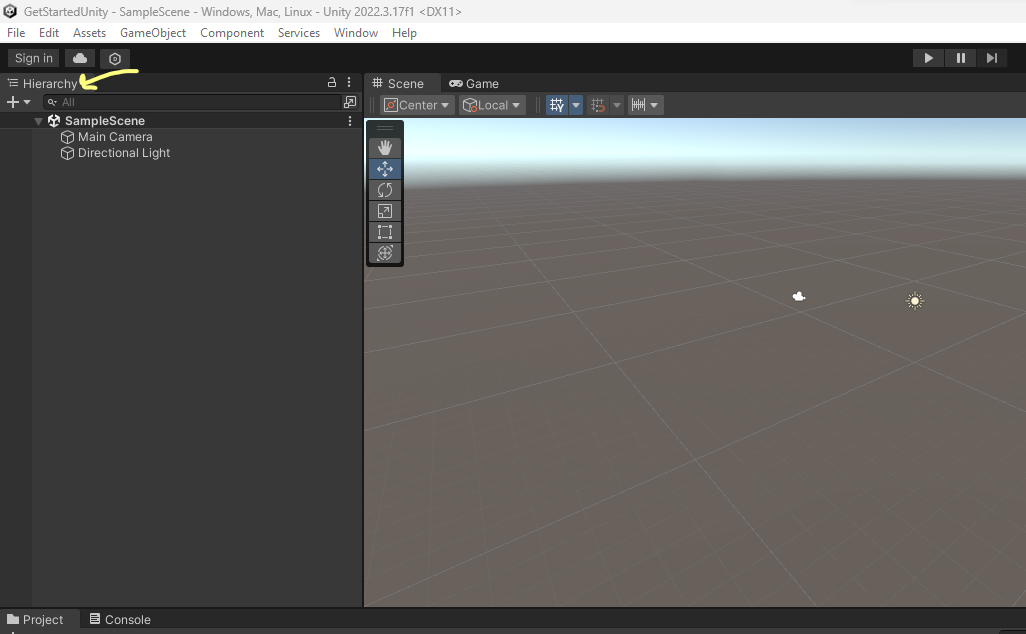Open the File menu
1026x634 pixels.
[16, 33]
